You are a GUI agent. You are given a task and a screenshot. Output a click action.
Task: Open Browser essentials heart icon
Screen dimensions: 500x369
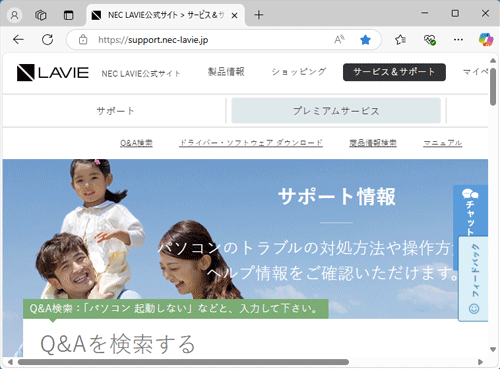pos(430,40)
